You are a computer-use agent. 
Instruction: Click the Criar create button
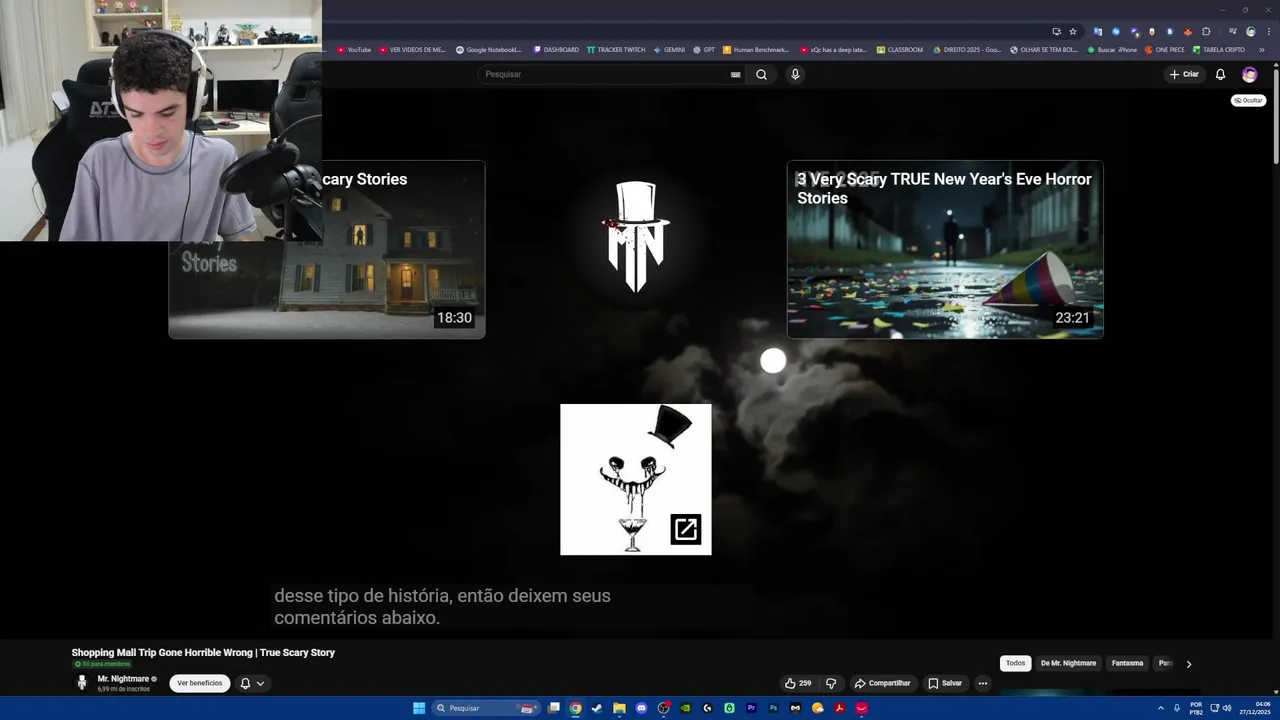tap(1184, 74)
